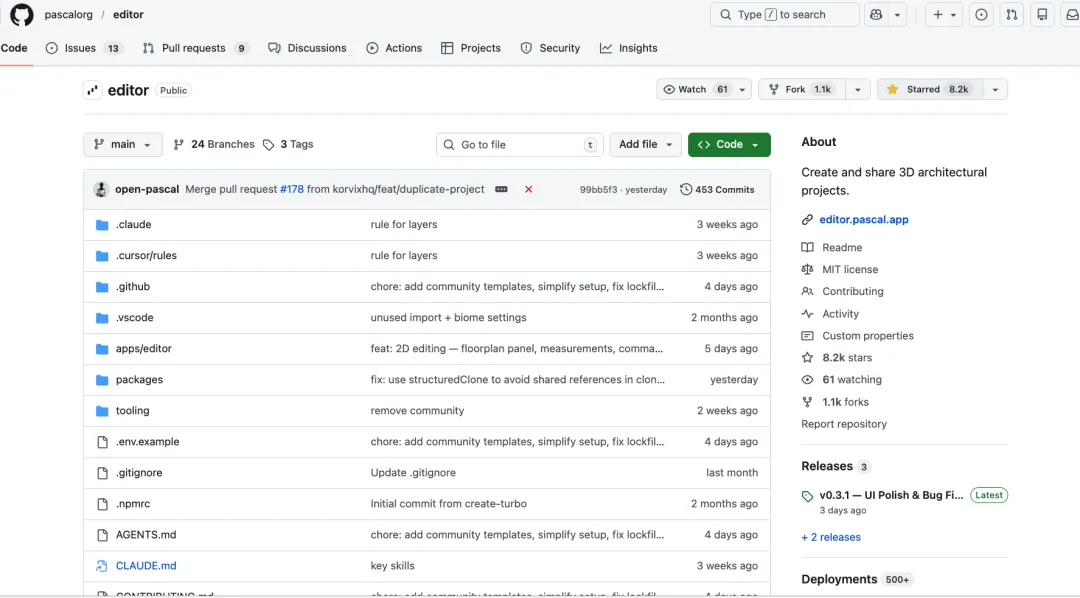Open the main branch dropdown
The width and height of the screenshot is (1080, 598).
tap(122, 145)
